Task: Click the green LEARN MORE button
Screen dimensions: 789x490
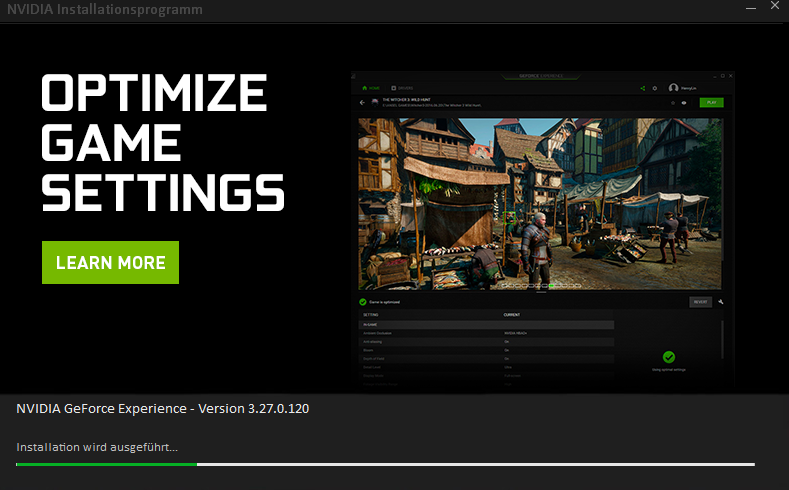Action: click(x=110, y=262)
